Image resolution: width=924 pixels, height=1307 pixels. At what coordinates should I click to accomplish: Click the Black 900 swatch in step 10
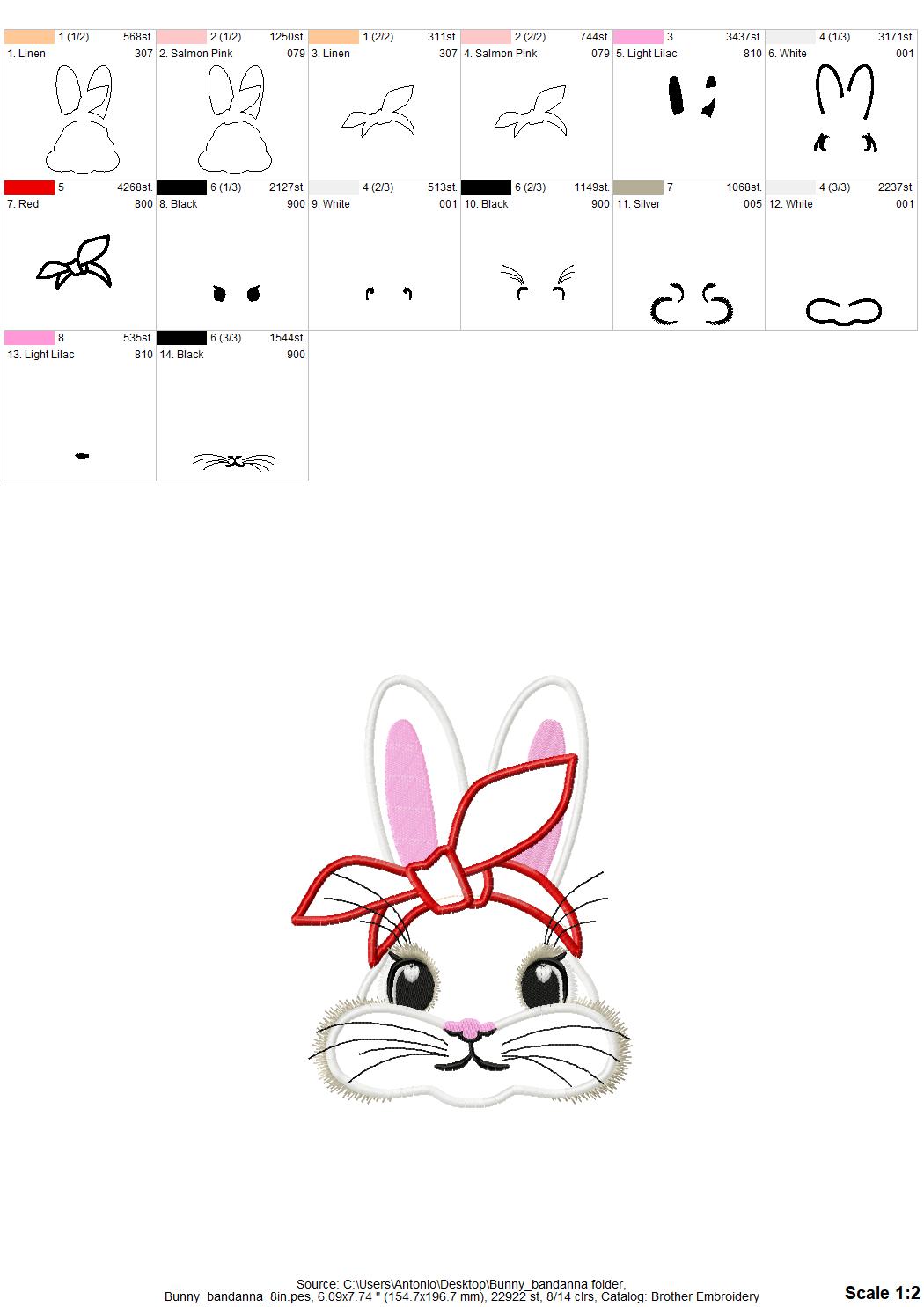[485, 186]
